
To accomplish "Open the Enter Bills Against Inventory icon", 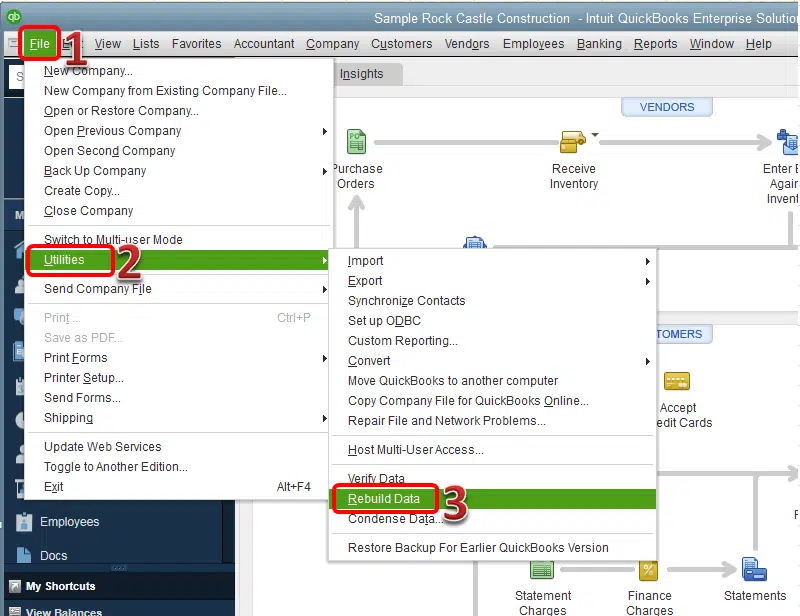I will (x=788, y=142).
